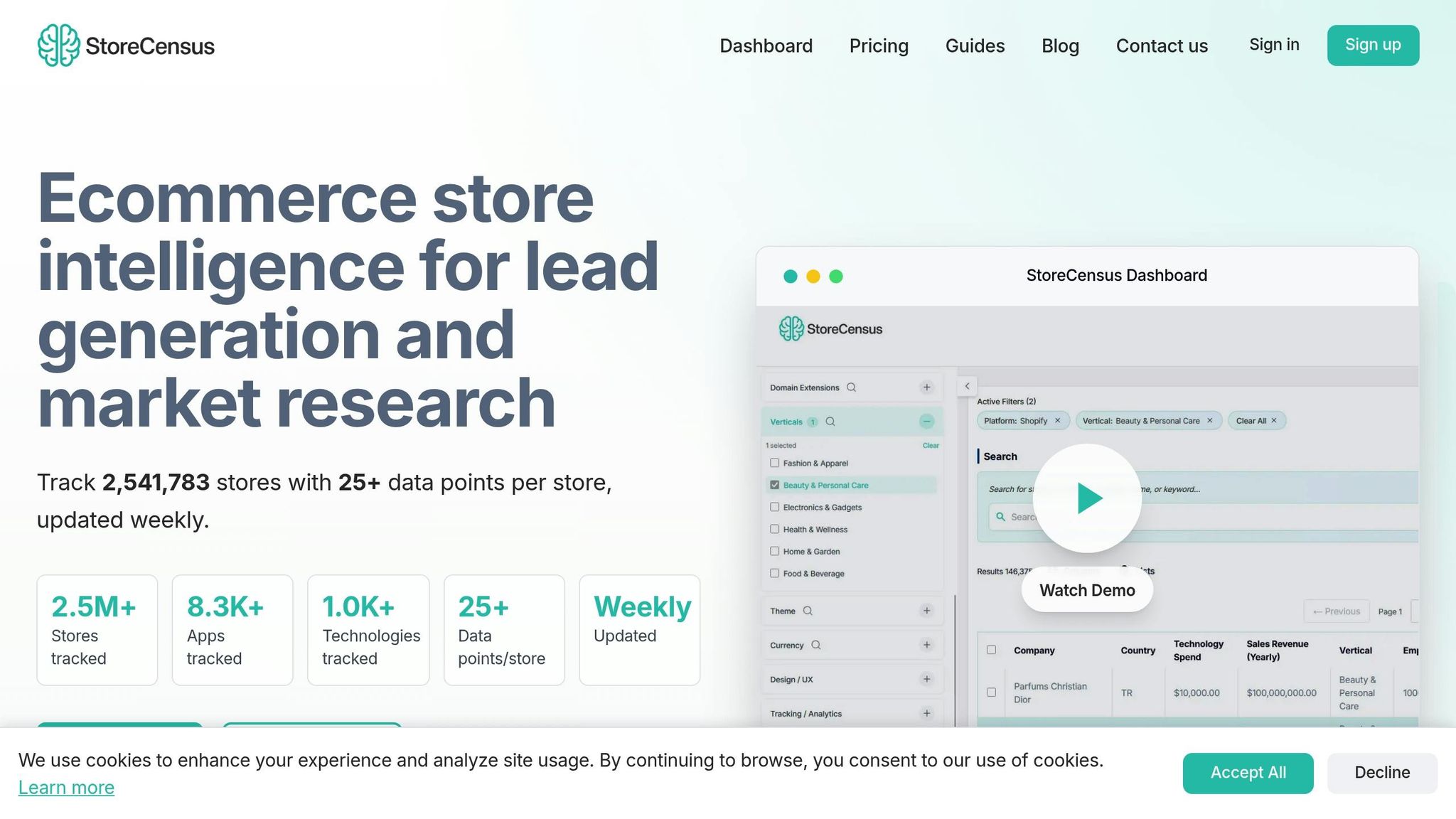Collapse the Verticals filter section
The width and height of the screenshot is (1456, 819).
click(926, 422)
